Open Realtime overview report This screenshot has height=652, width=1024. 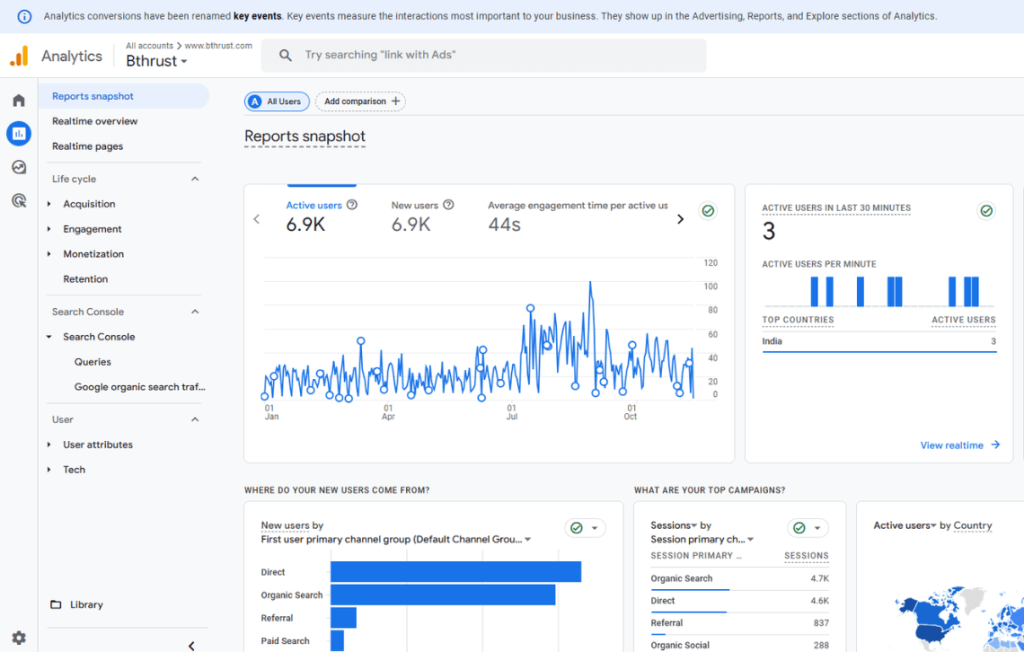coord(95,121)
